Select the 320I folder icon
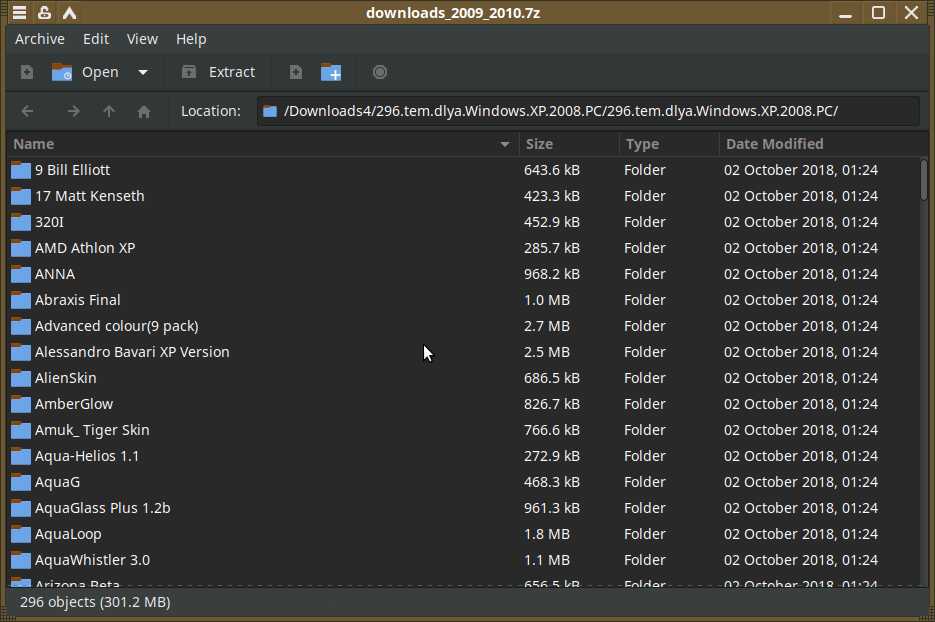The image size is (935, 622). click(x=21, y=222)
